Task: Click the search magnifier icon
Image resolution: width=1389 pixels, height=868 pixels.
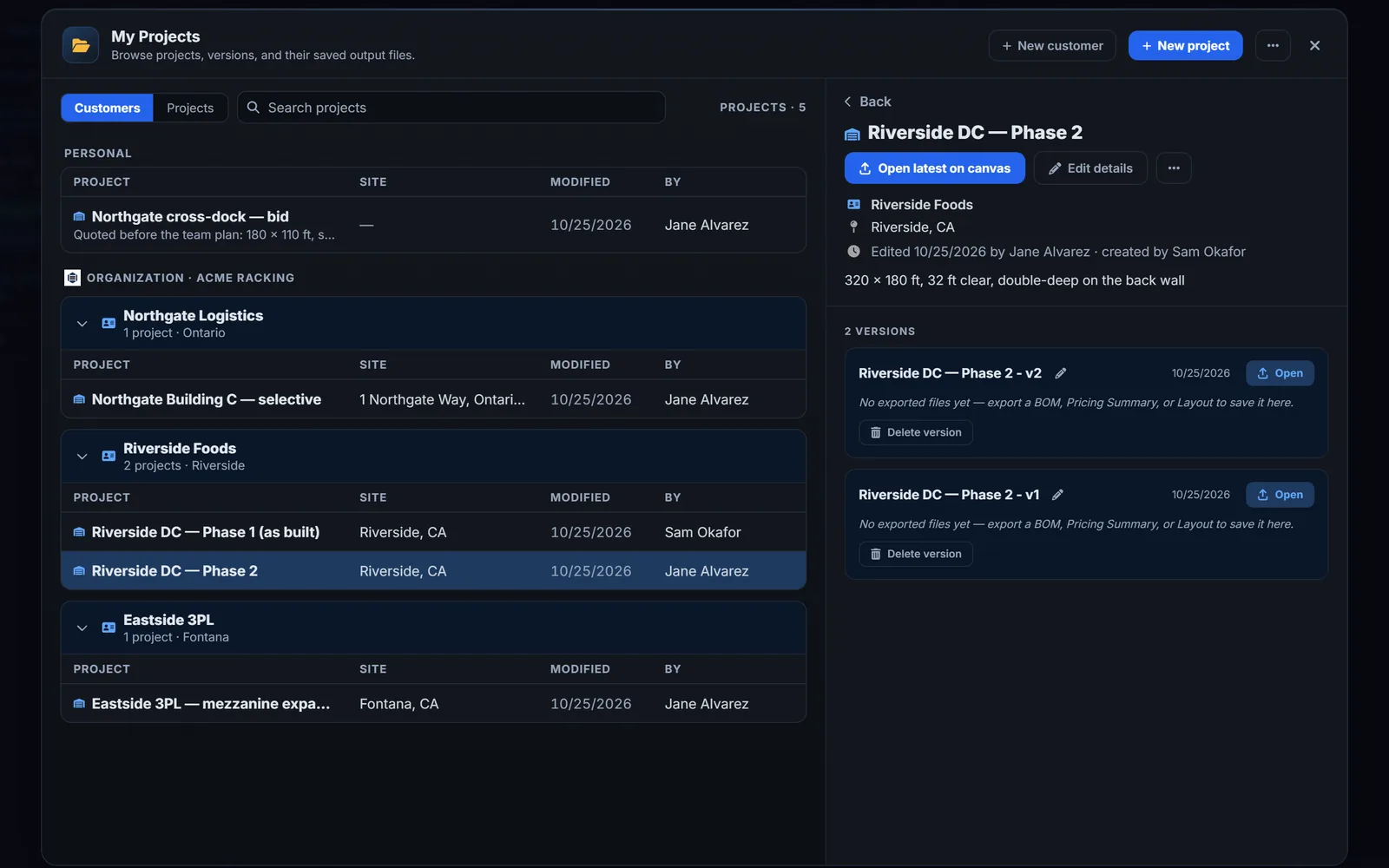Action: point(253,108)
